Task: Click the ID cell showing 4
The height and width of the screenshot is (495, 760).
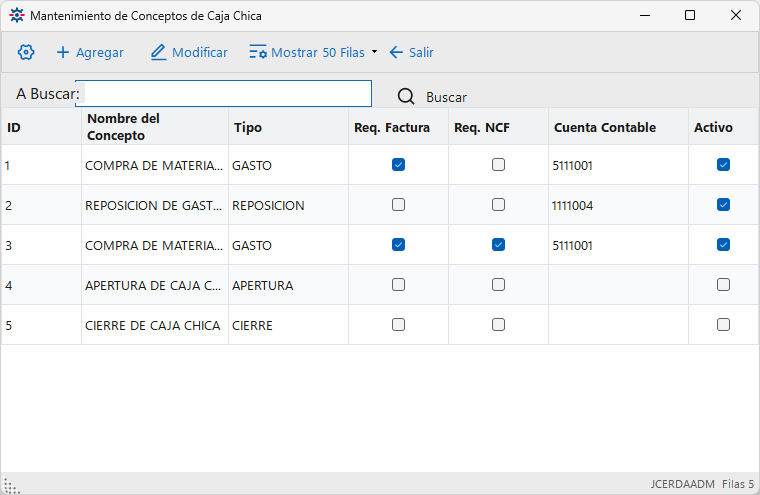Action: click(41, 285)
